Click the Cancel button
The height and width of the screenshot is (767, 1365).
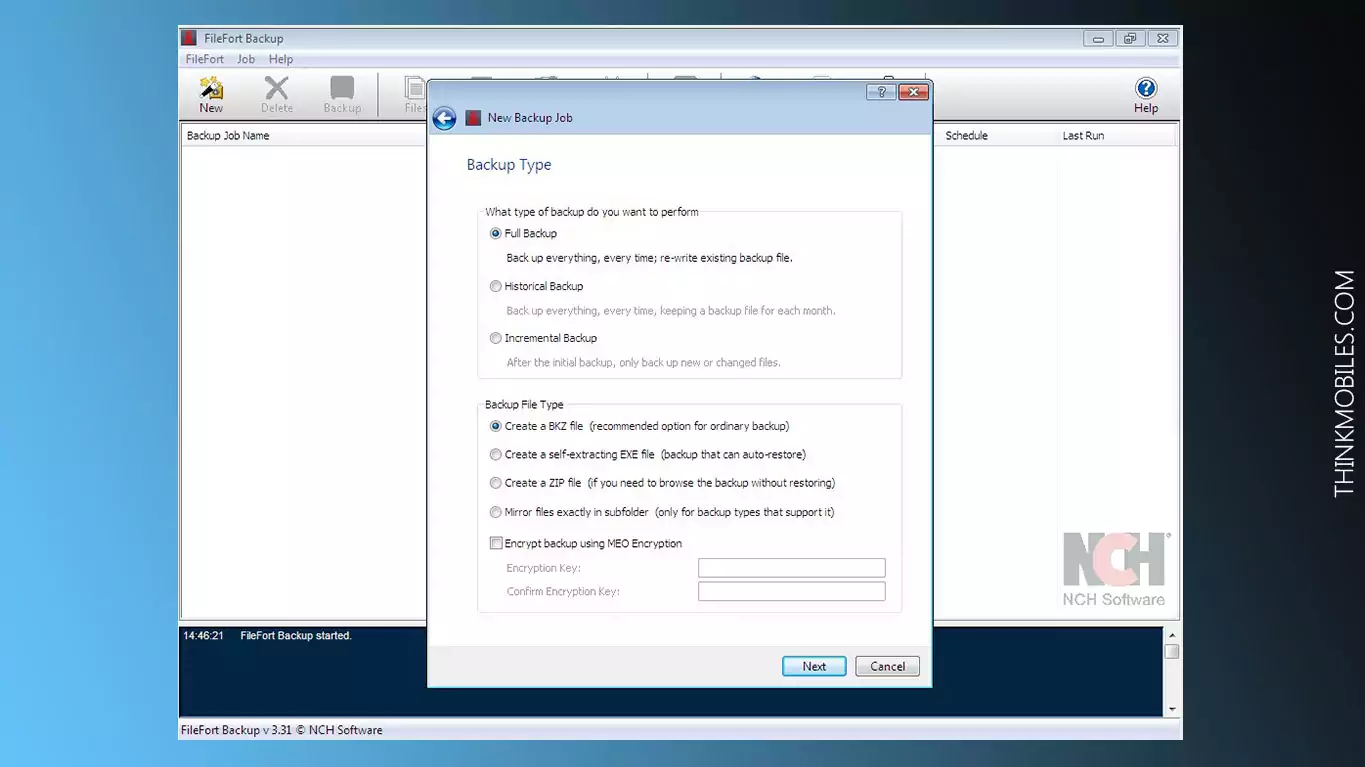887,666
